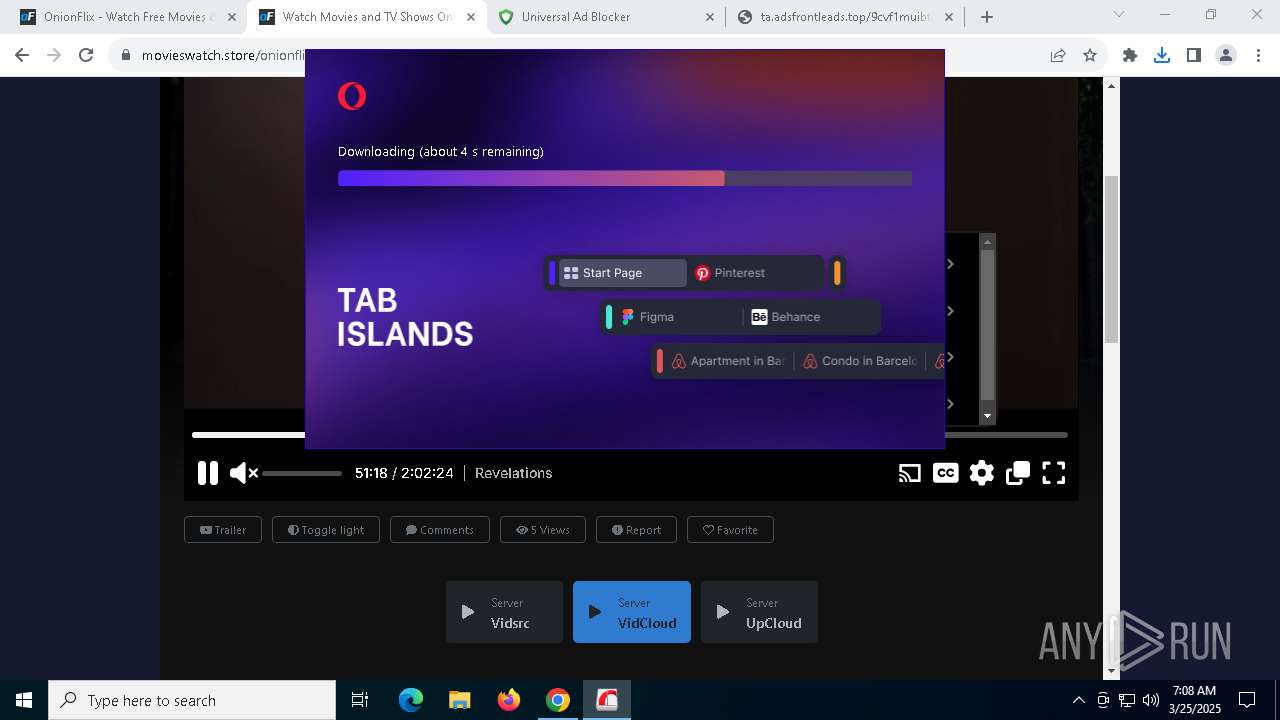Adjust the video volume slider
This screenshot has width=1280, height=720.
302,473
